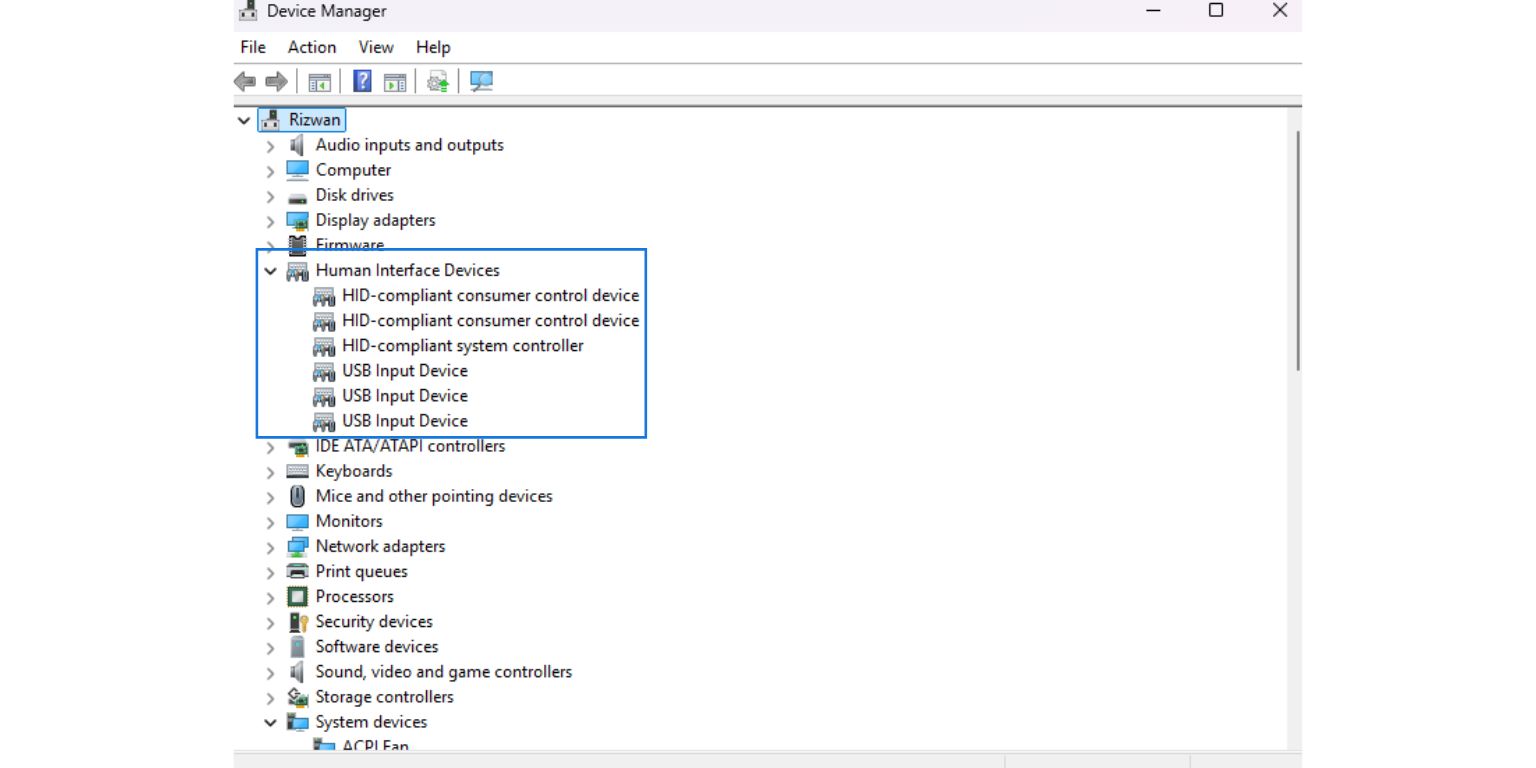The width and height of the screenshot is (1536, 768).
Task: Click Show/Hide Console Tree toolbar icon
Action: click(319, 82)
